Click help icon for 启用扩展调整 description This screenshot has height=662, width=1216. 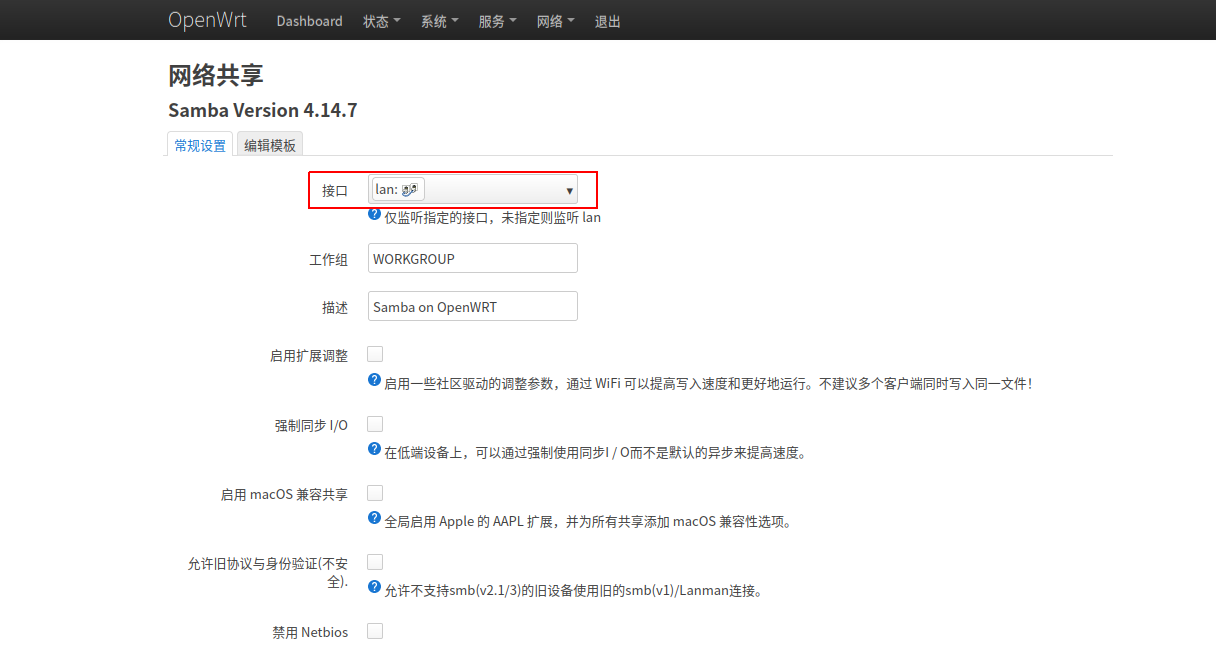tap(375, 380)
